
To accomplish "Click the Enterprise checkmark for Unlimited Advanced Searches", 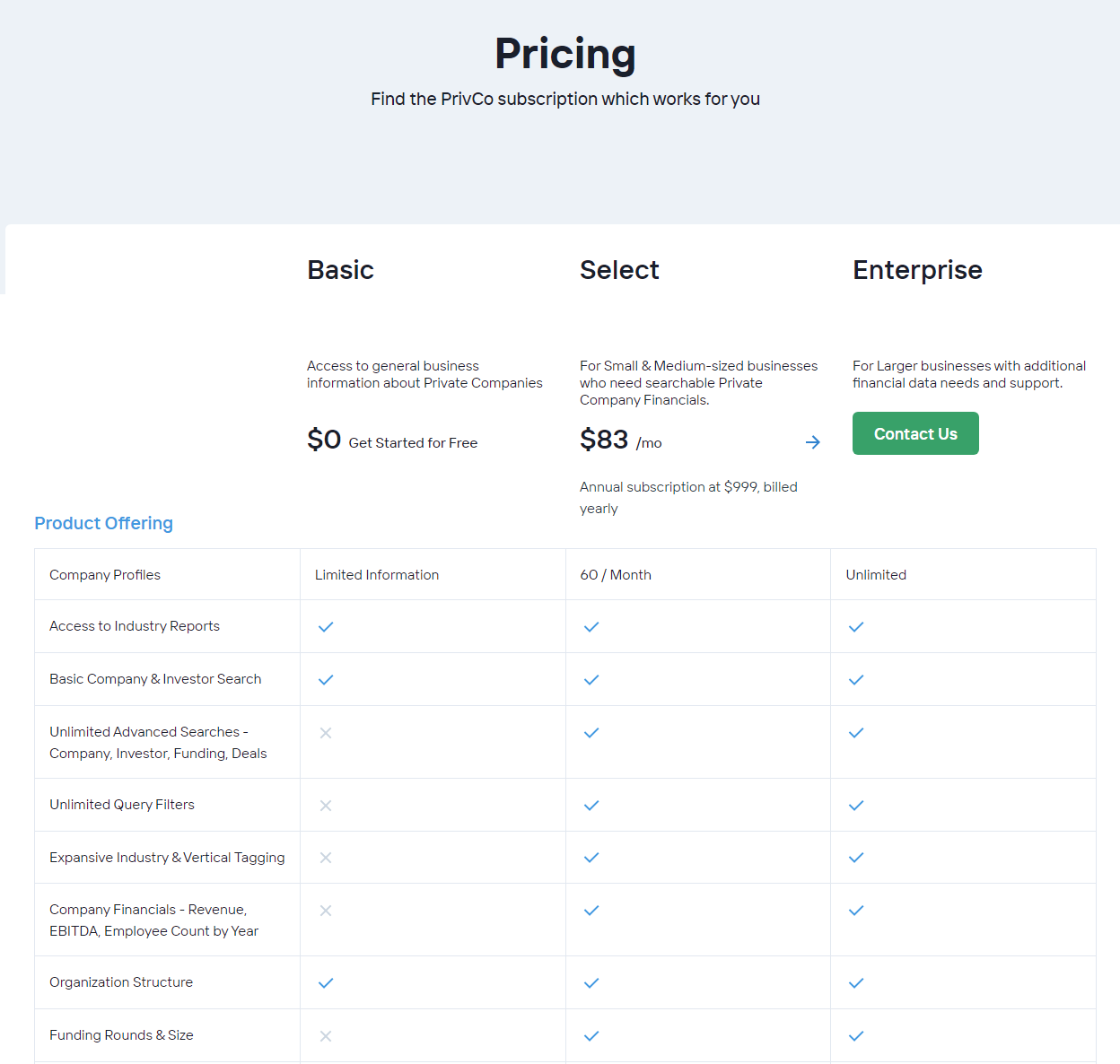I will [856, 733].
